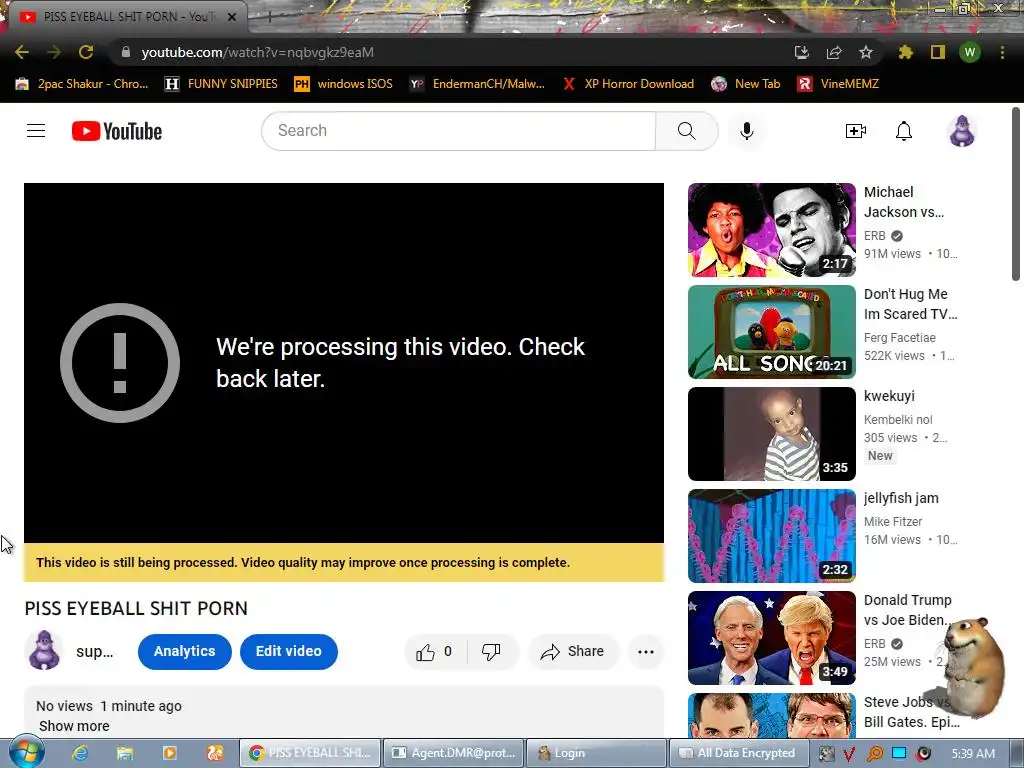Open the Analytics button
The height and width of the screenshot is (768, 1024).
pos(185,652)
